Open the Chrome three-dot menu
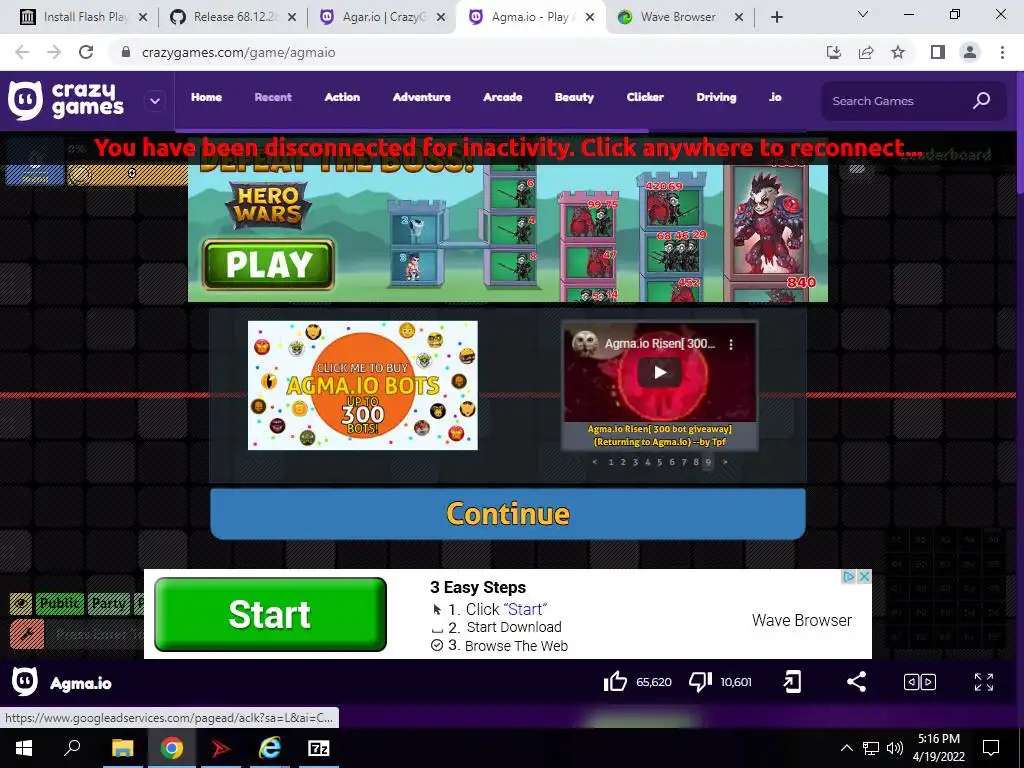The image size is (1024, 768). coord(1002,52)
